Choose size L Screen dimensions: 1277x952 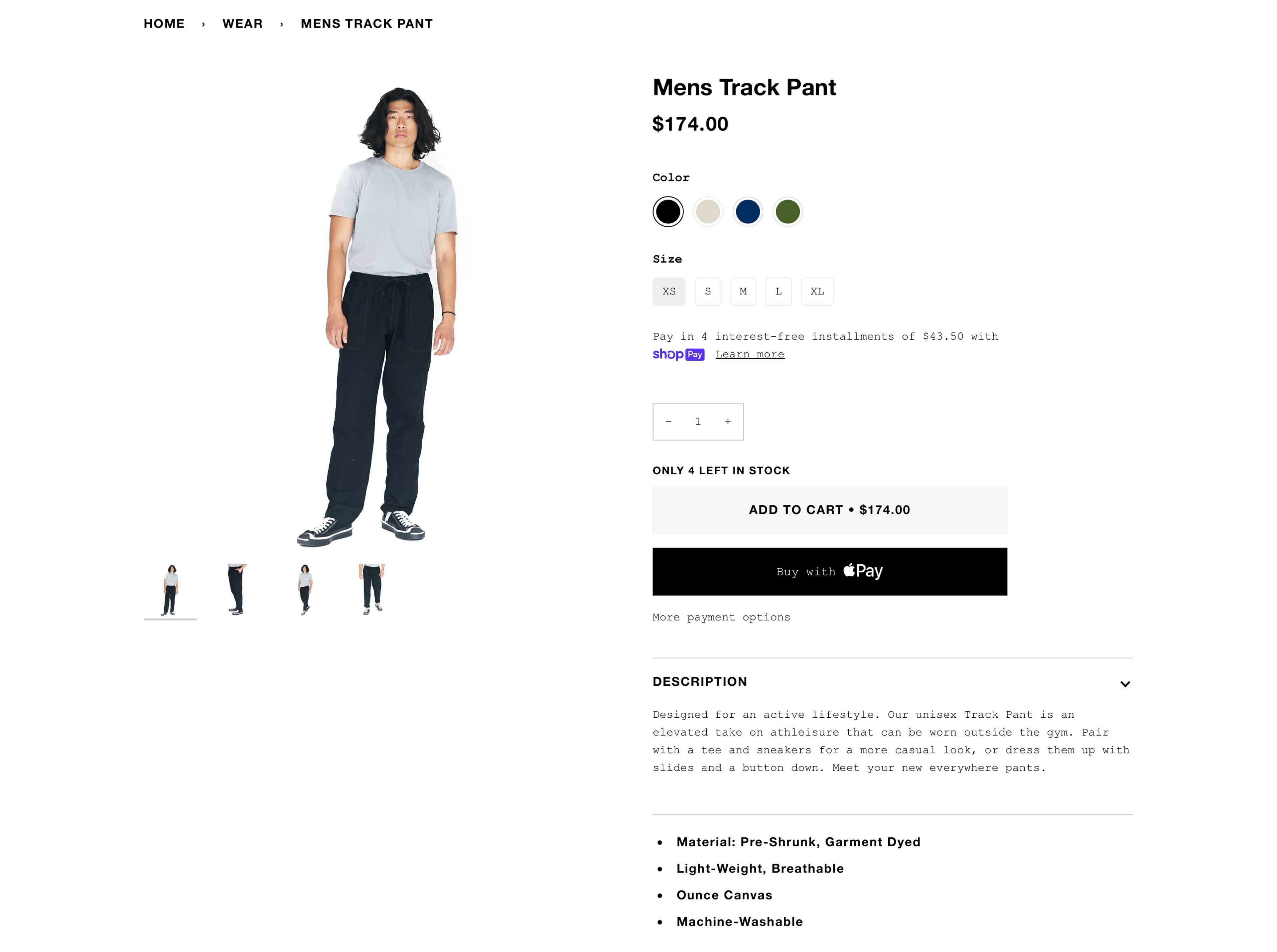point(778,292)
